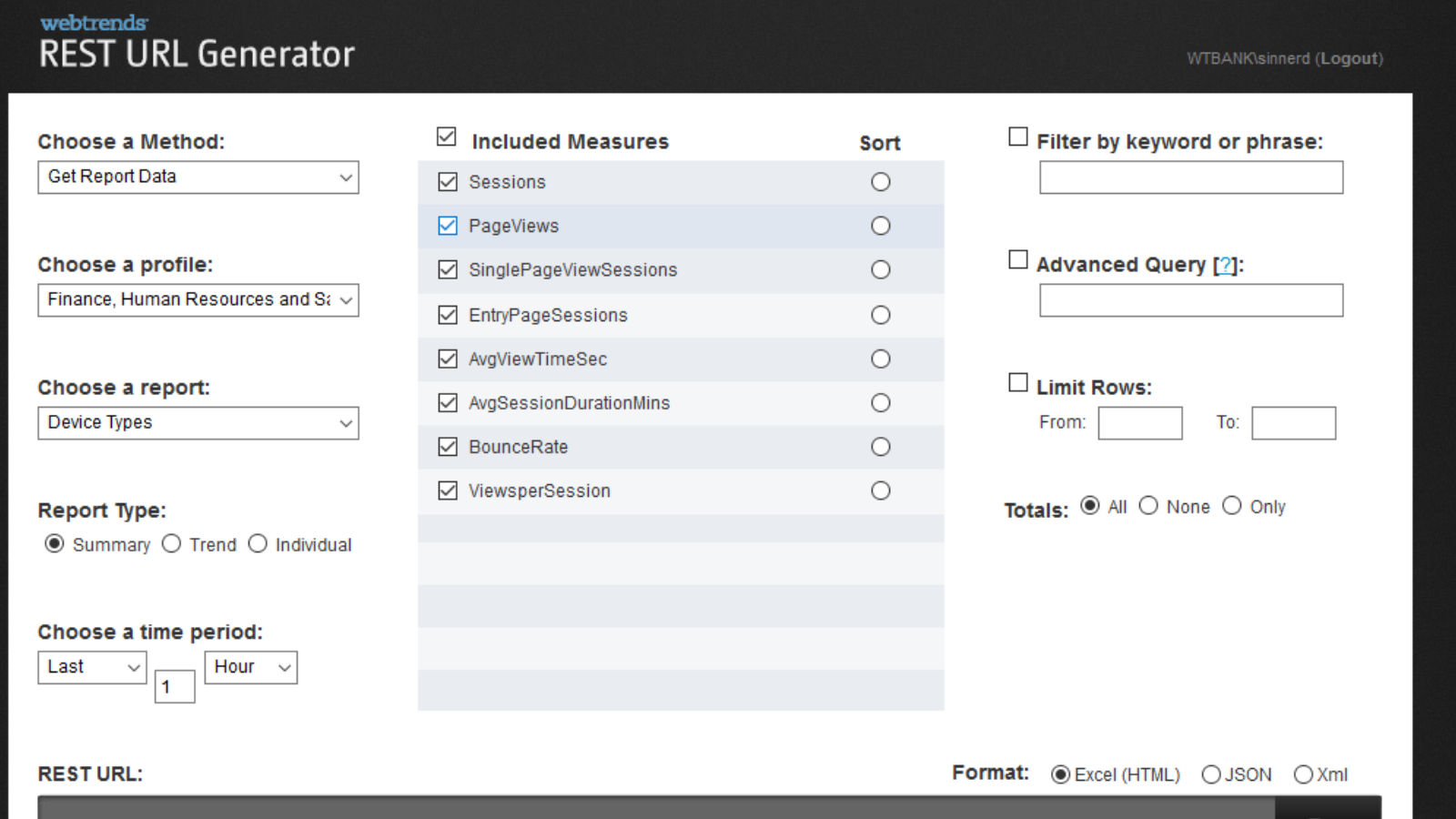Click the Limit Rows To field

pyautogui.click(x=1294, y=423)
